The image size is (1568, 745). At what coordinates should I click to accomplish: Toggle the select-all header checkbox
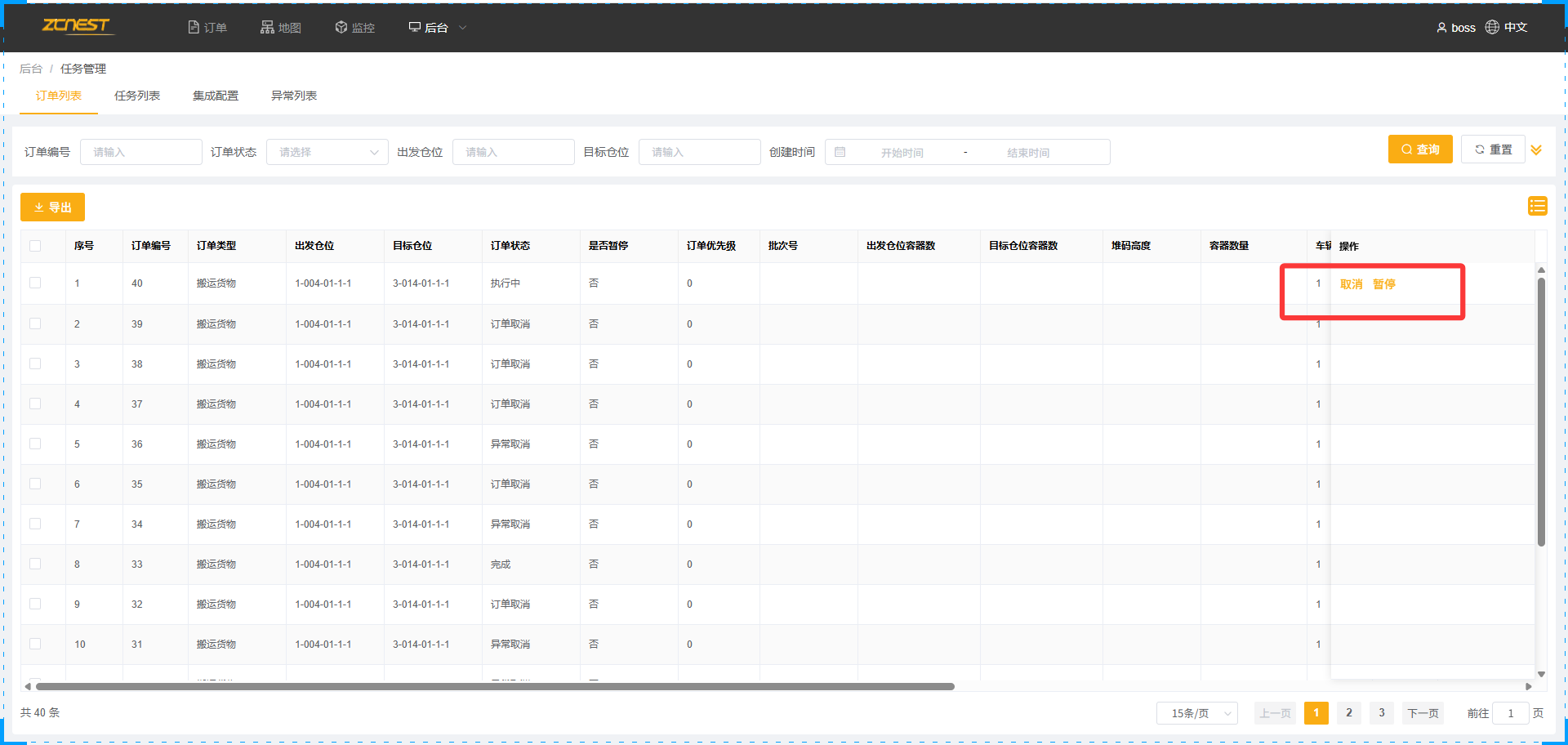click(35, 246)
